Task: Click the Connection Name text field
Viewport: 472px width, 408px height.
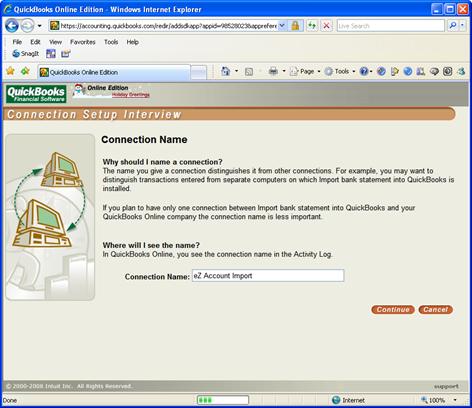Action: (x=268, y=276)
